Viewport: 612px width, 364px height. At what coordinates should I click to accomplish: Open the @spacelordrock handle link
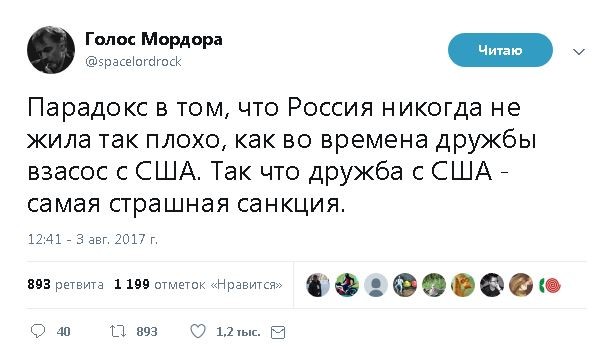(133, 61)
